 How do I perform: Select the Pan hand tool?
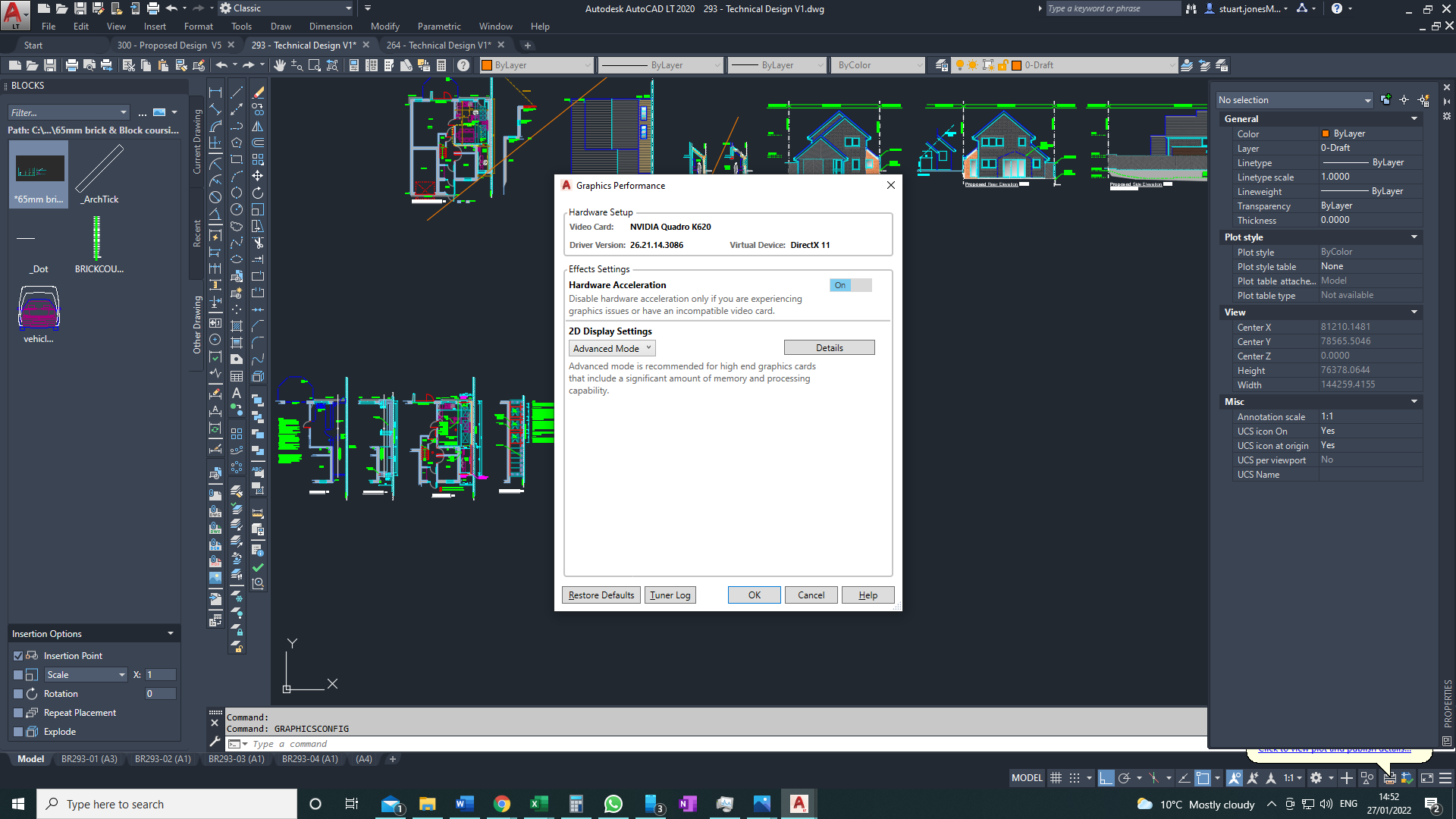[280, 65]
